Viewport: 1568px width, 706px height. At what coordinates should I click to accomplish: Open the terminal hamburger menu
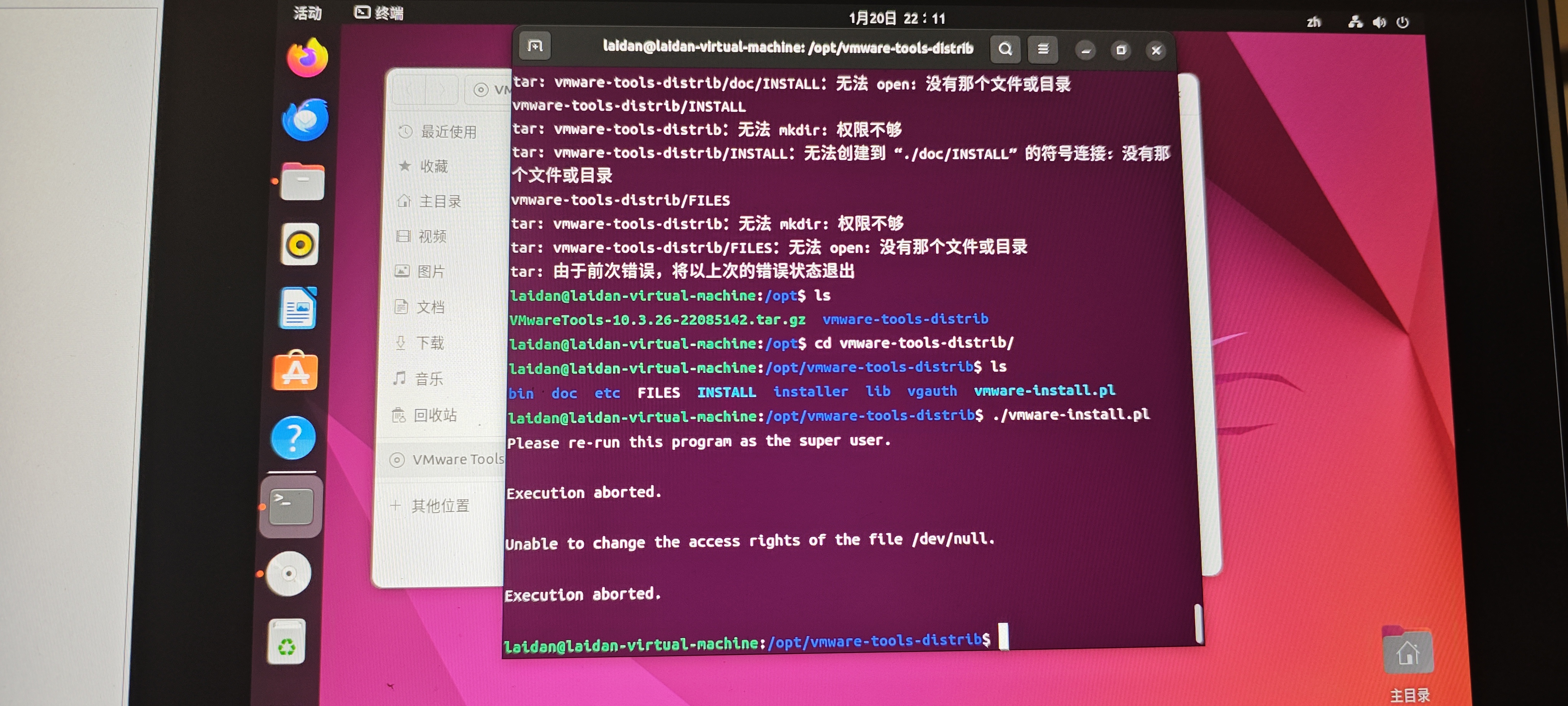(1043, 49)
